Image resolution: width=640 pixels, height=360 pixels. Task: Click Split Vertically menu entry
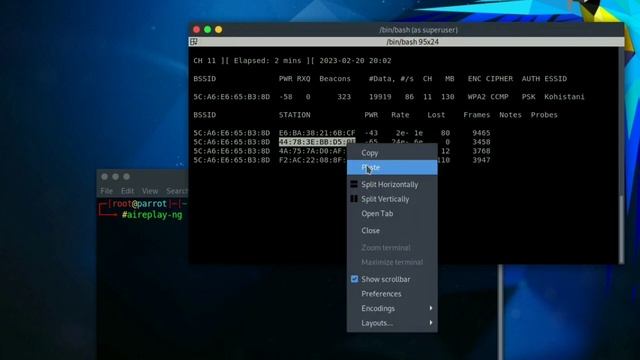click(392, 199)
